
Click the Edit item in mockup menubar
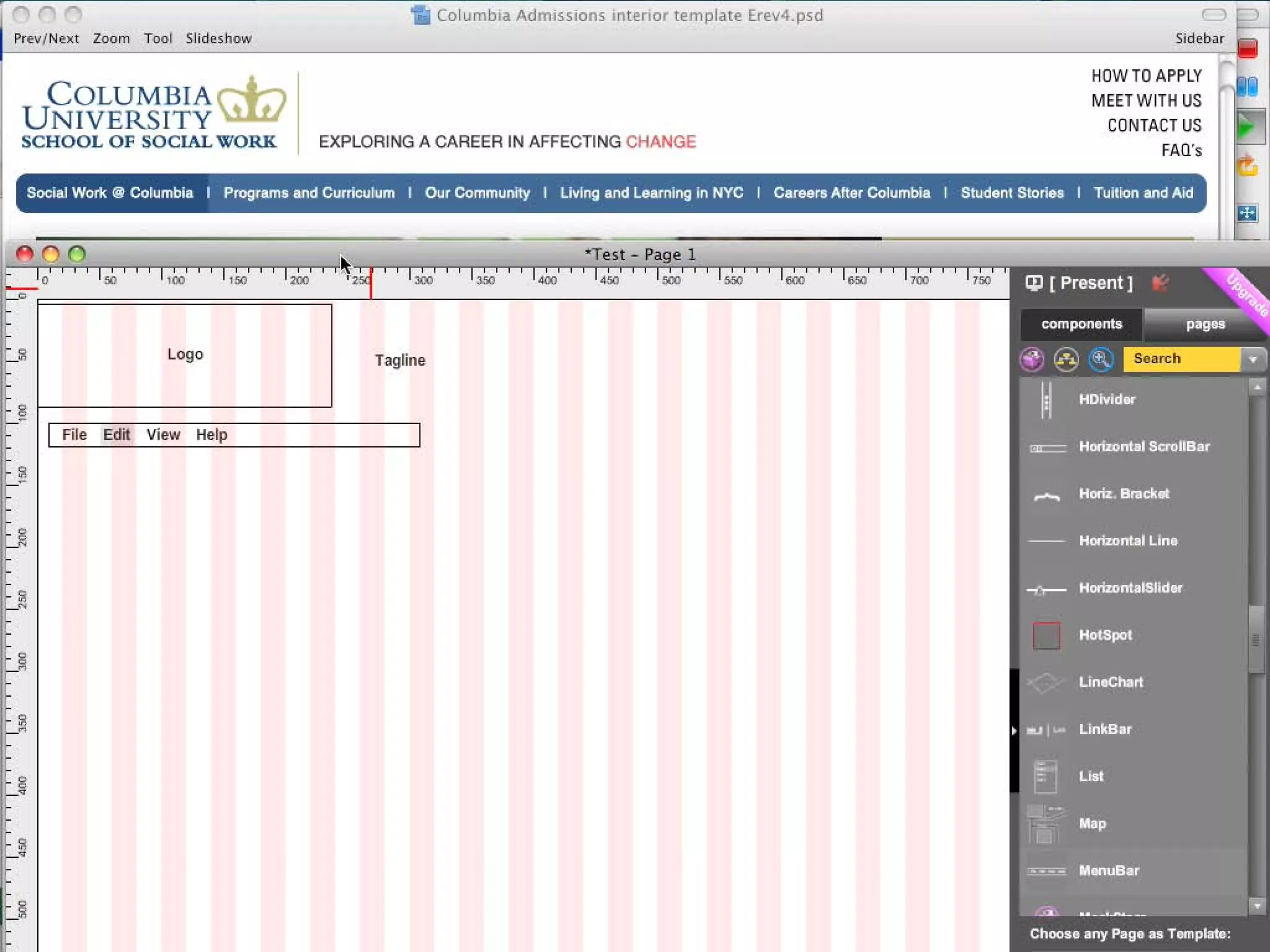(117, 434)
